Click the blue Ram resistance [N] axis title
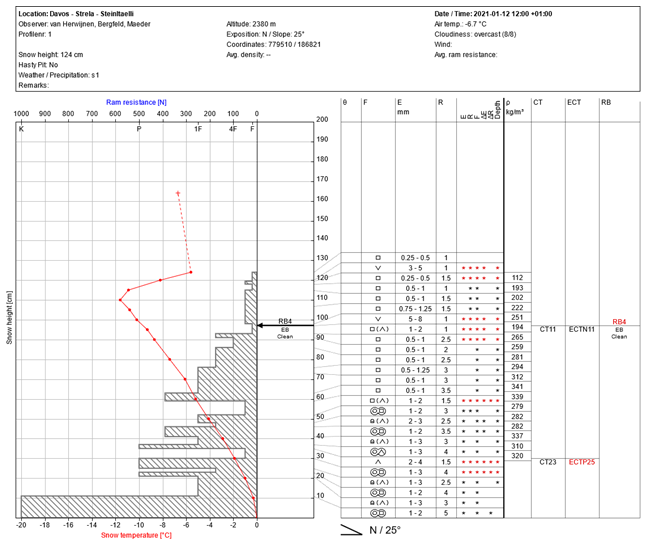Viewport: 647px width, 545px height. [136, 103]
